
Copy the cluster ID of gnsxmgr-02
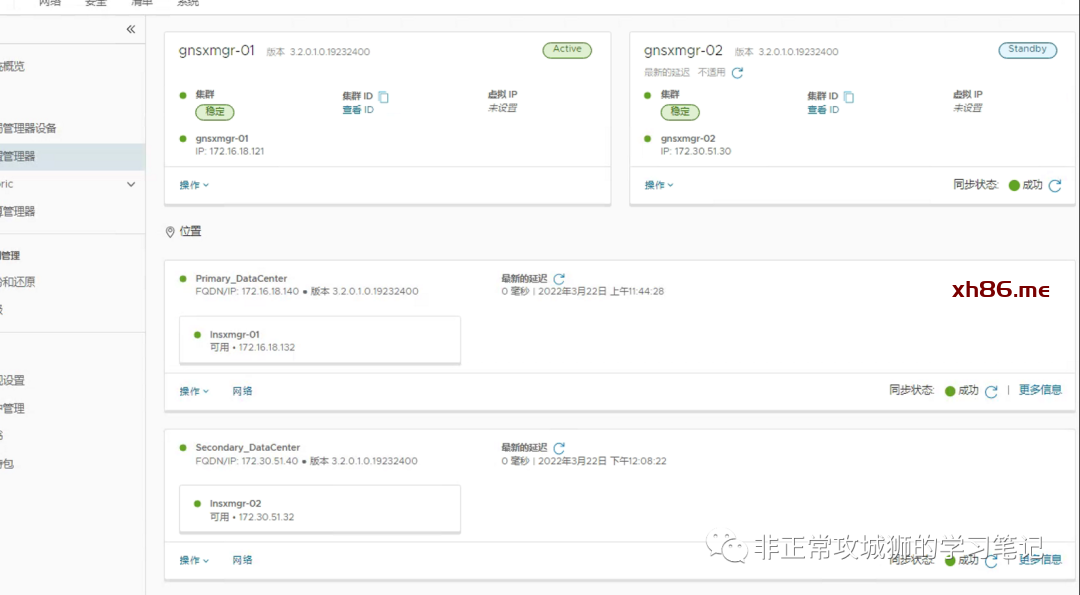(x=849, y=97)
